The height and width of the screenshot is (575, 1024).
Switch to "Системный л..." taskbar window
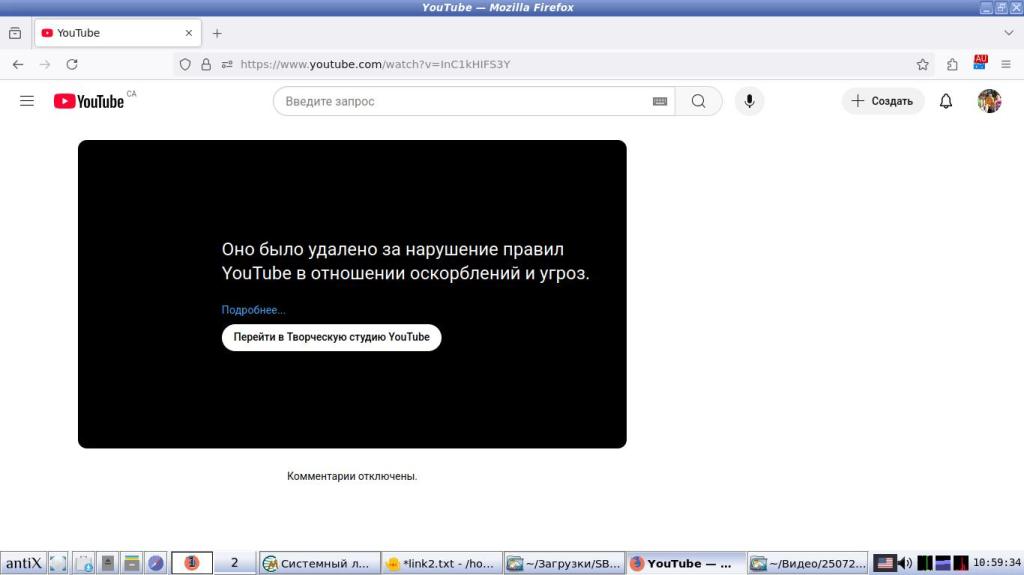tap(319, 563)
